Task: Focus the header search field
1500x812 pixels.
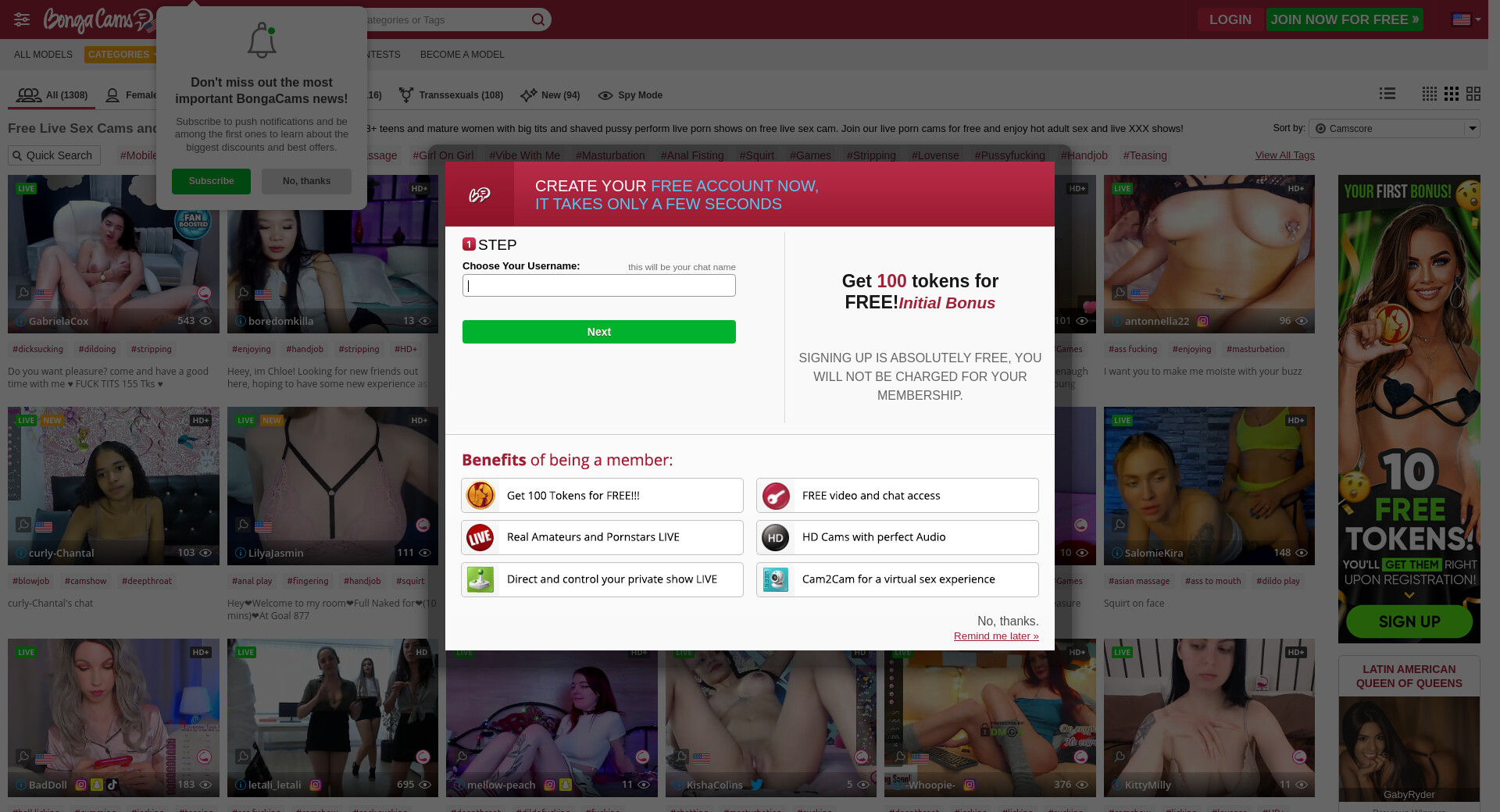Action: (445, 20)
